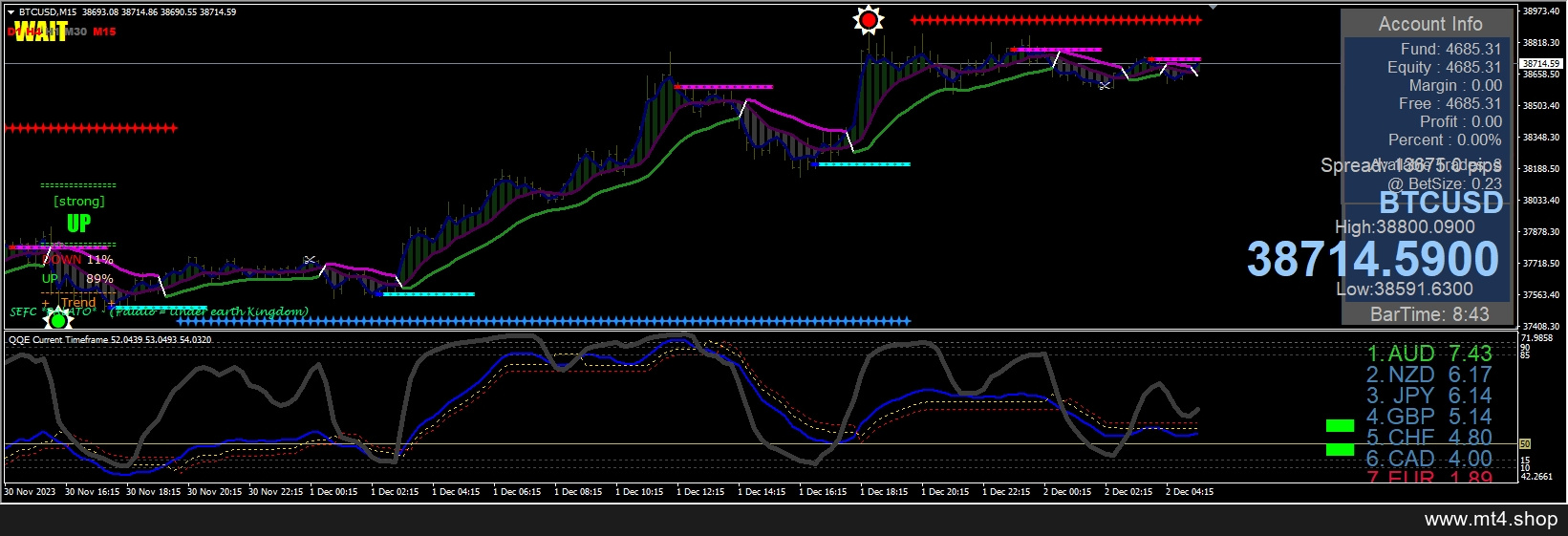Click the green UP strong trend label
Screen dimensions: 1568x536
click(x=78, y=224)
